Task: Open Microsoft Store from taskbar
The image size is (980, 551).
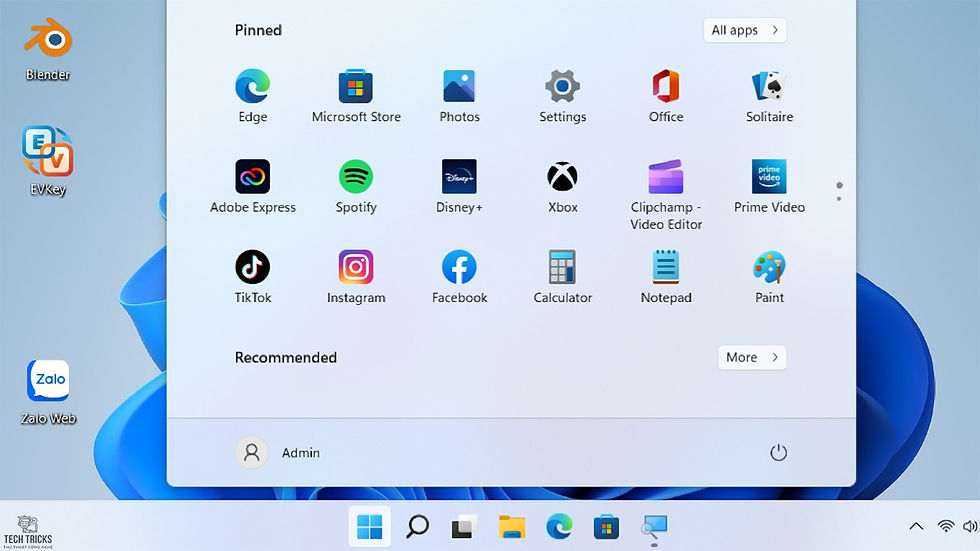Action: point(606,527)
